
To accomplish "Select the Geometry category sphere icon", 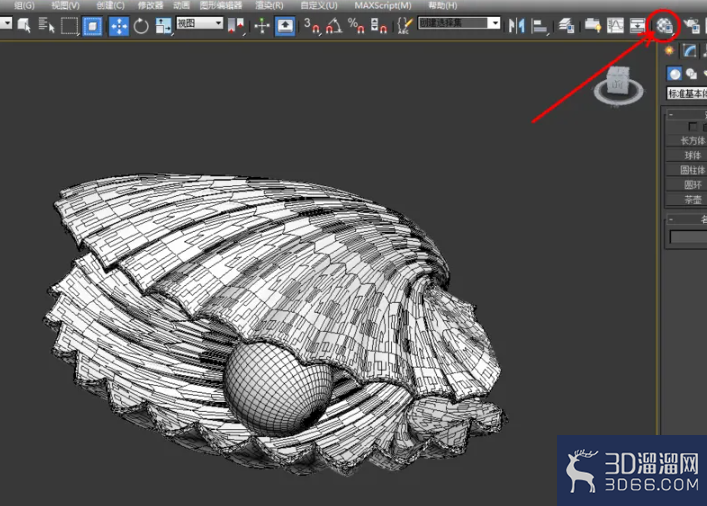I will (x=675, y=74).
